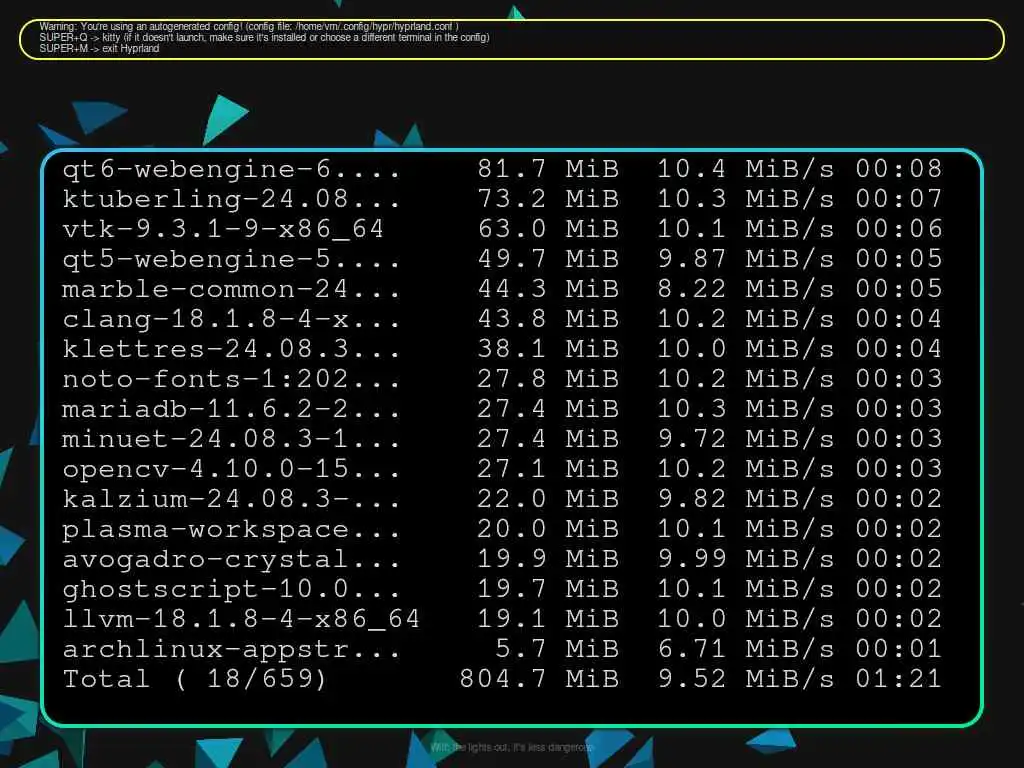The height and width of the screenshot is (768, 1024).
Task: Click the 20.0 MiB size for plasma-workspace
Action: (548, 529)
